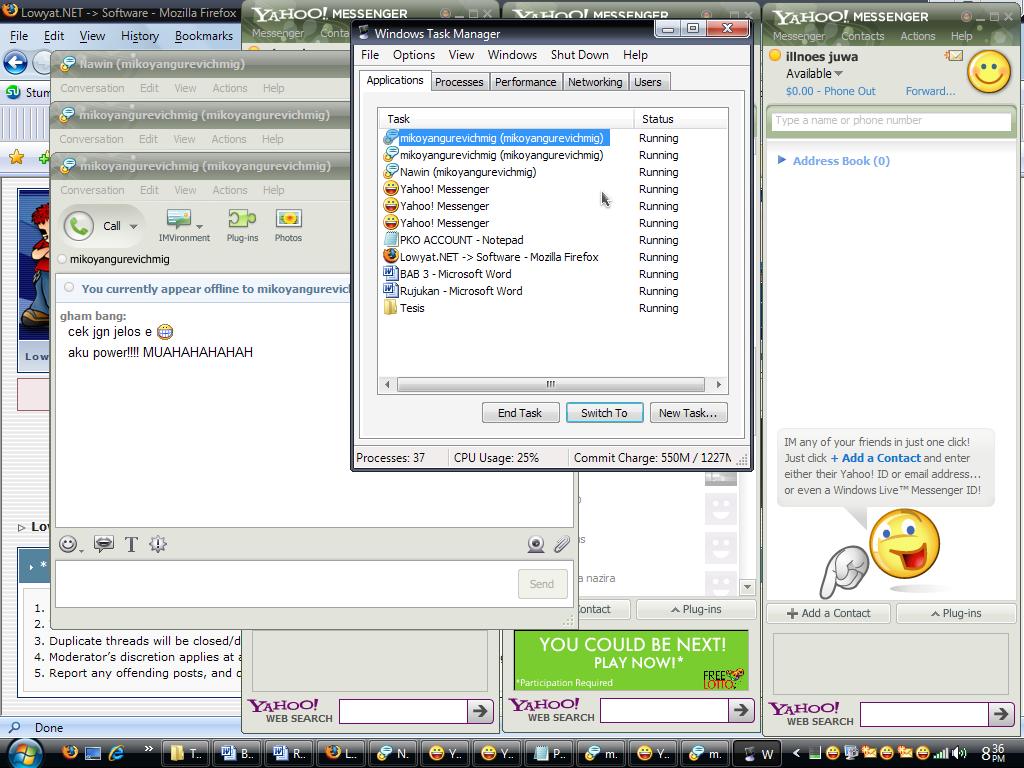This screenshot has width=1024, height=768.
Task: Expand Plug-ins in middle Yahoo Messenger window
Action: [x=696, y=609]
